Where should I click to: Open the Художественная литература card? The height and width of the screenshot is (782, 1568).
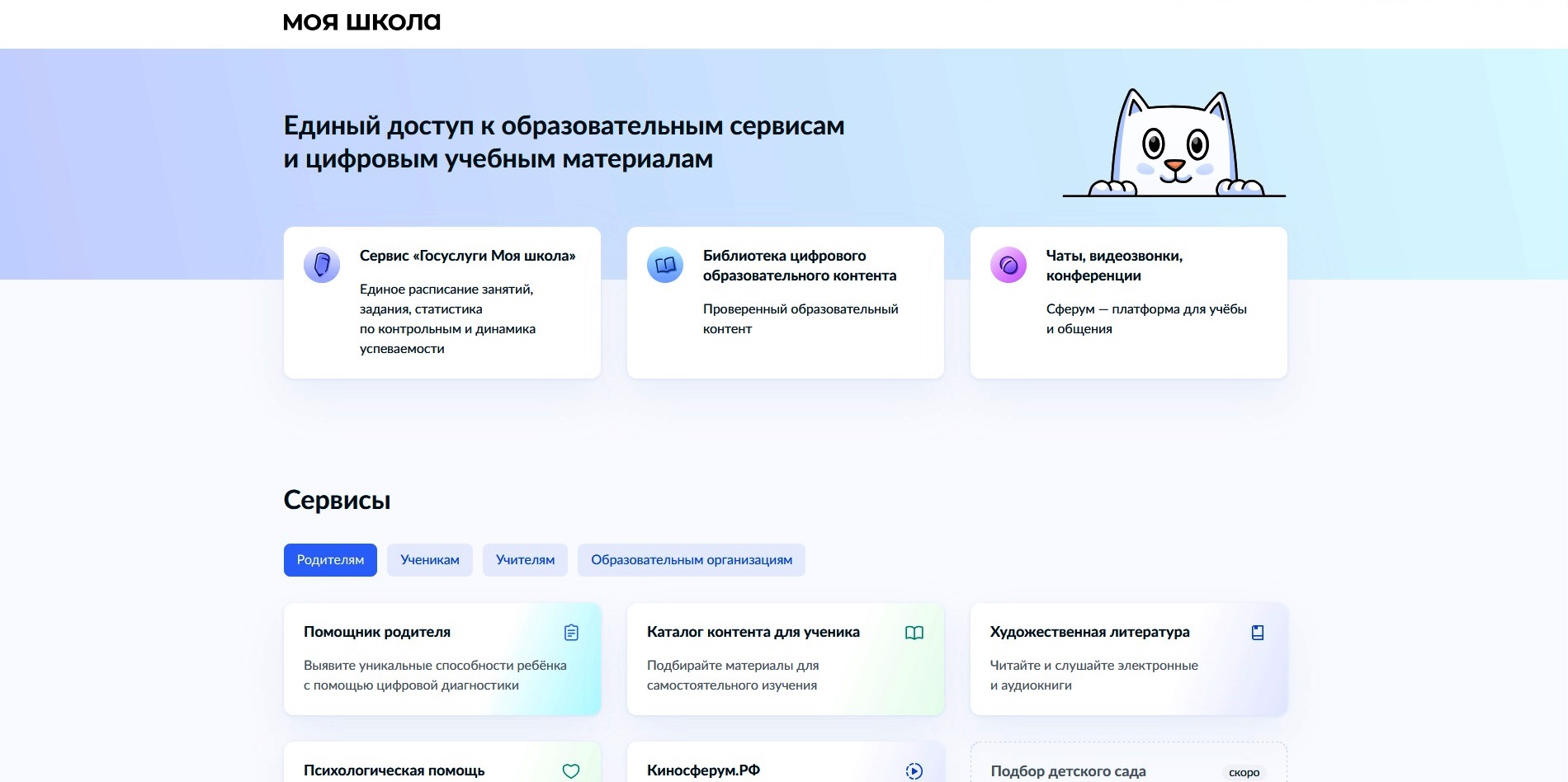[x=1129, y=659]
